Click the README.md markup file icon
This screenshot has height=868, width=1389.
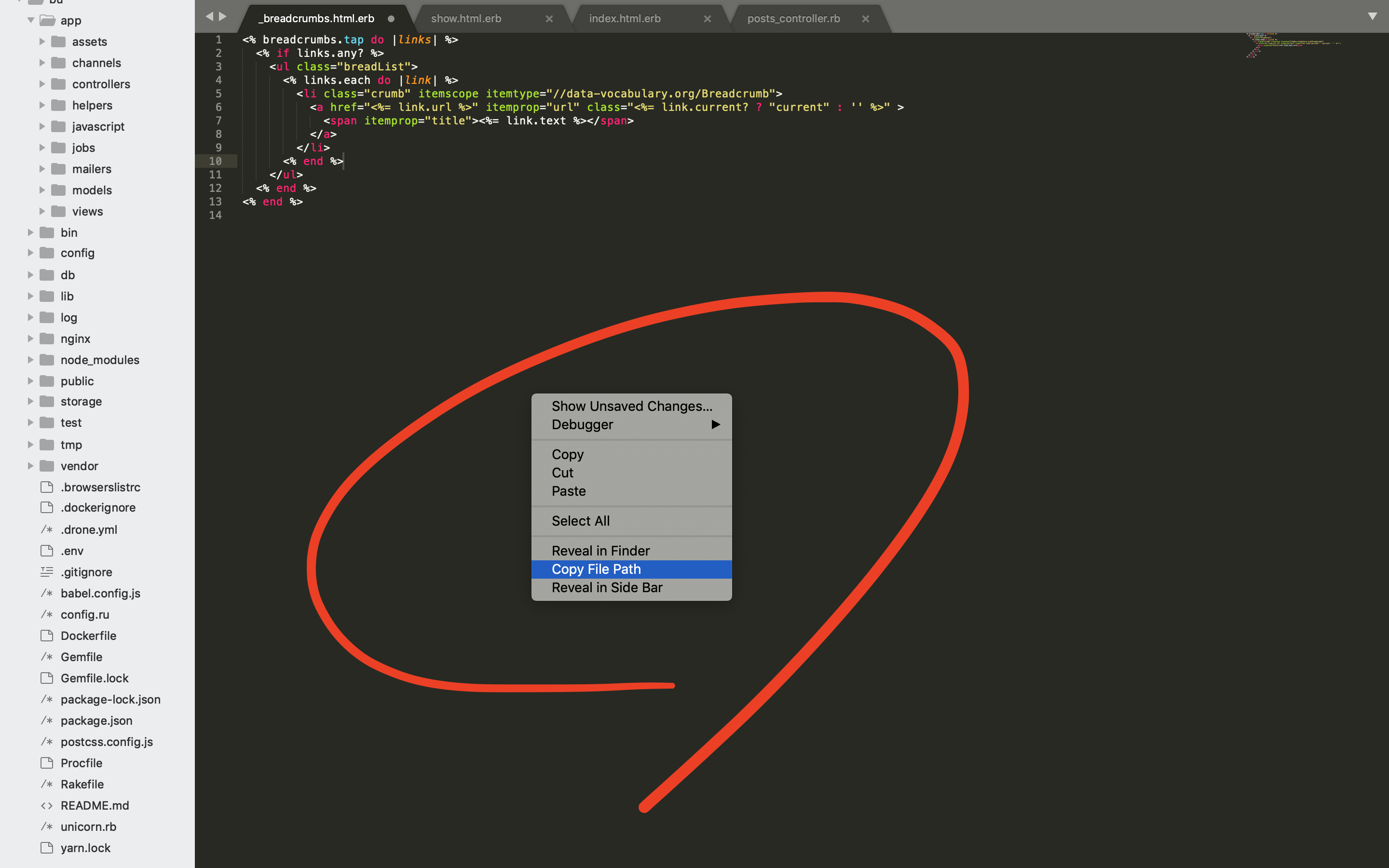46,805
